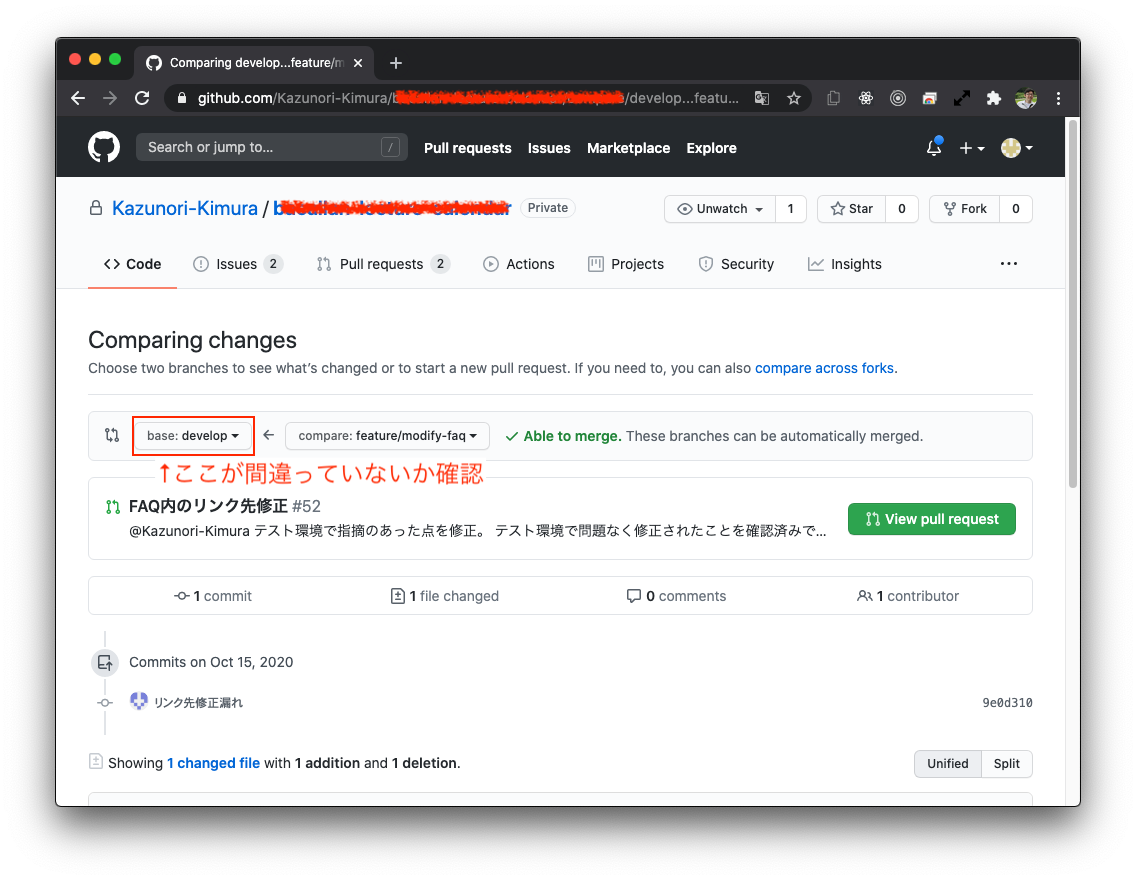Open commit hash 9e0d310
Image resolution: width=1136 pixels, height=880 pixels.
click(x=1007, y=703)
